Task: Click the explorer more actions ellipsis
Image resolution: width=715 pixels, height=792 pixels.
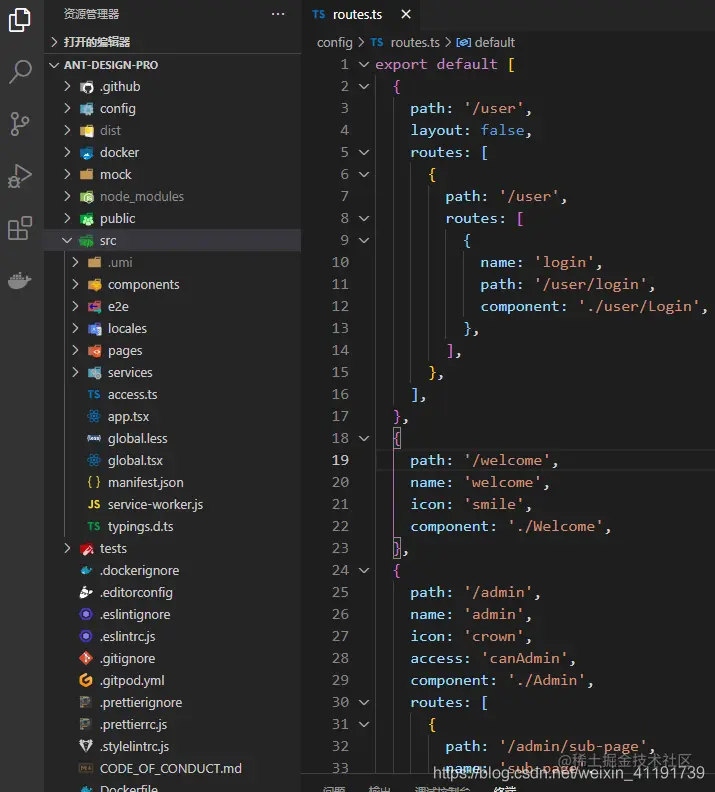Action: [x=278, y=14]
